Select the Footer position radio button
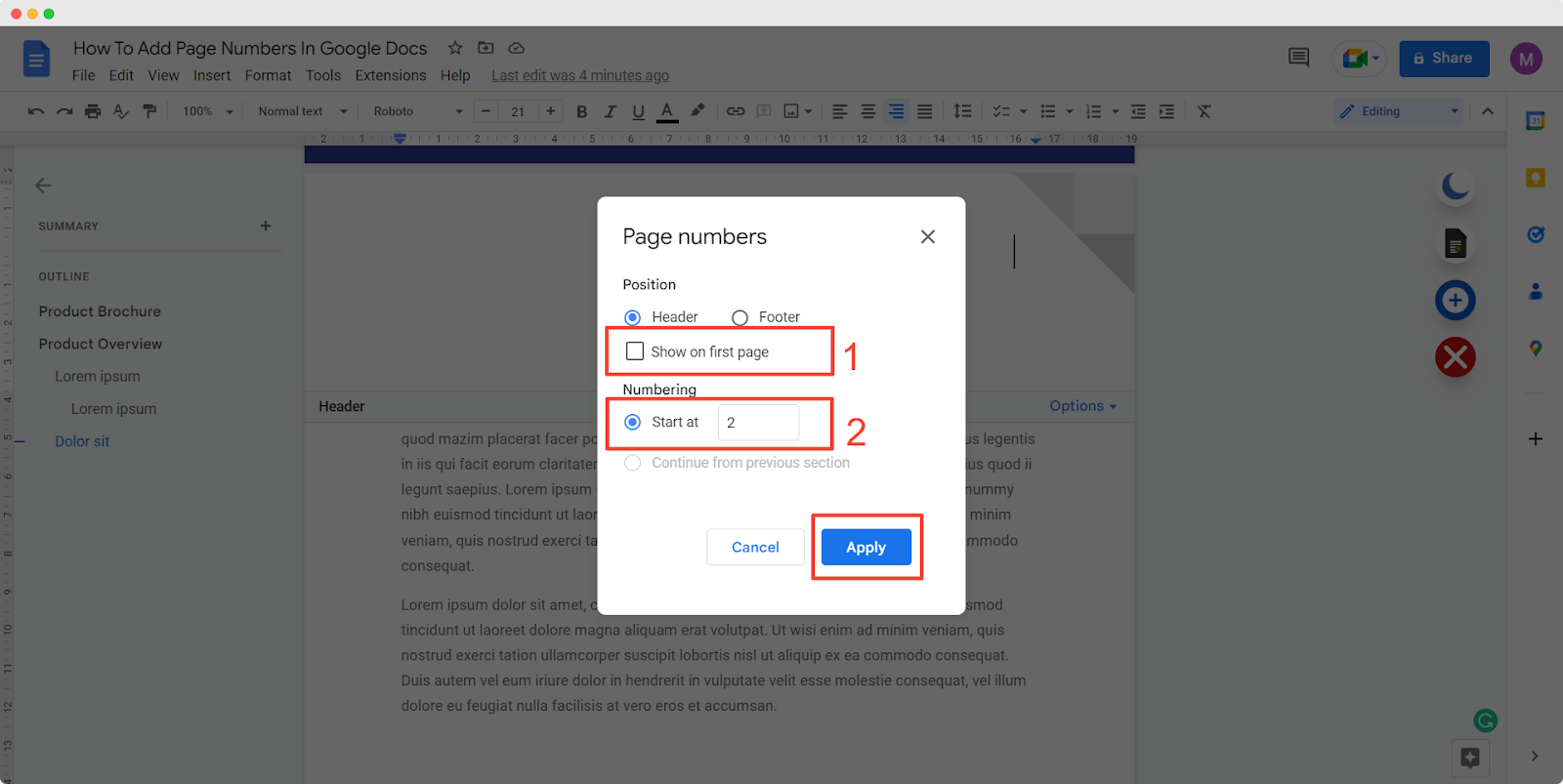 click(739, 317)
